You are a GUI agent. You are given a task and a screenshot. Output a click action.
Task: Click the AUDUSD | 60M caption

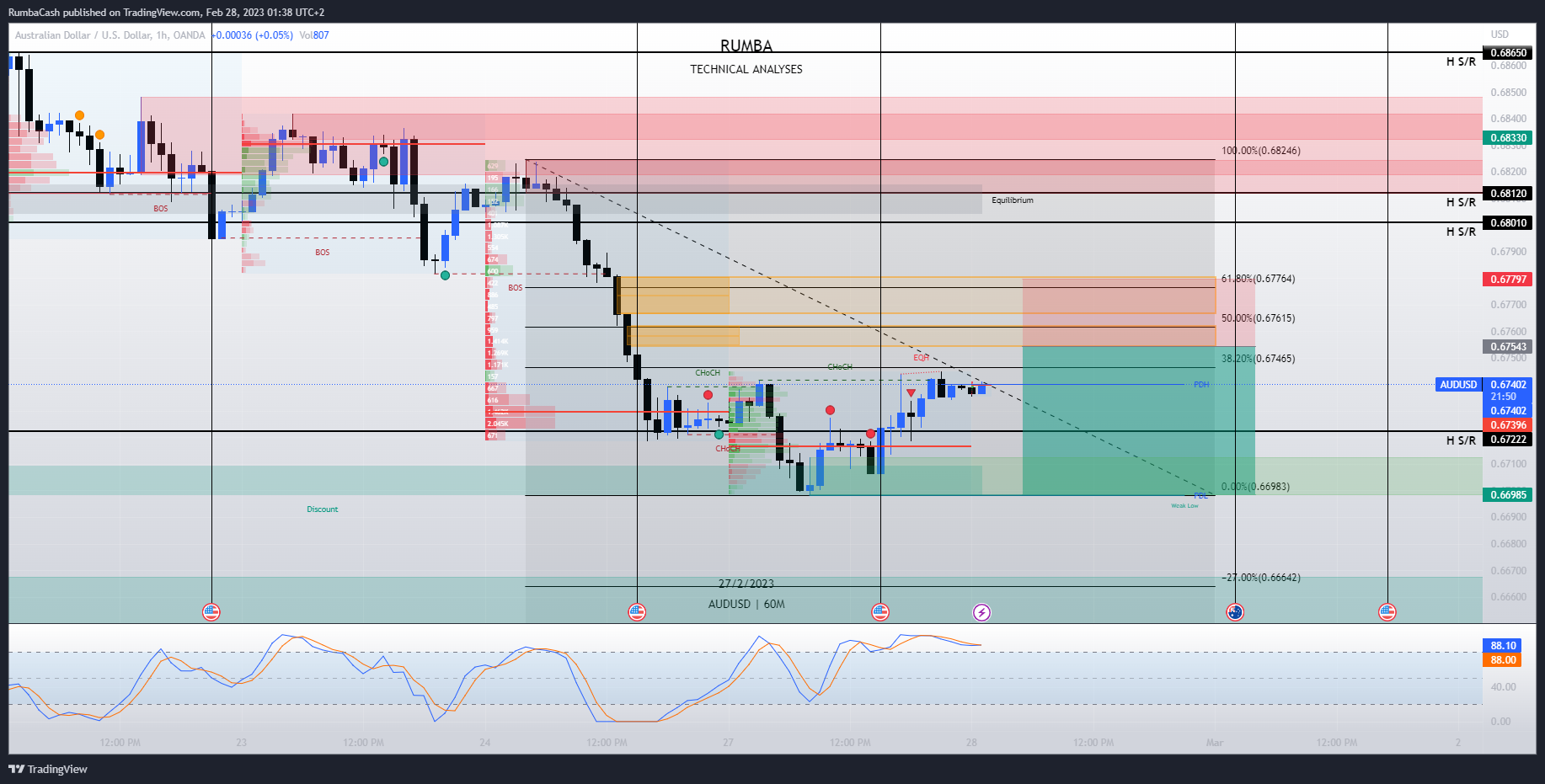tap(746, 604)
